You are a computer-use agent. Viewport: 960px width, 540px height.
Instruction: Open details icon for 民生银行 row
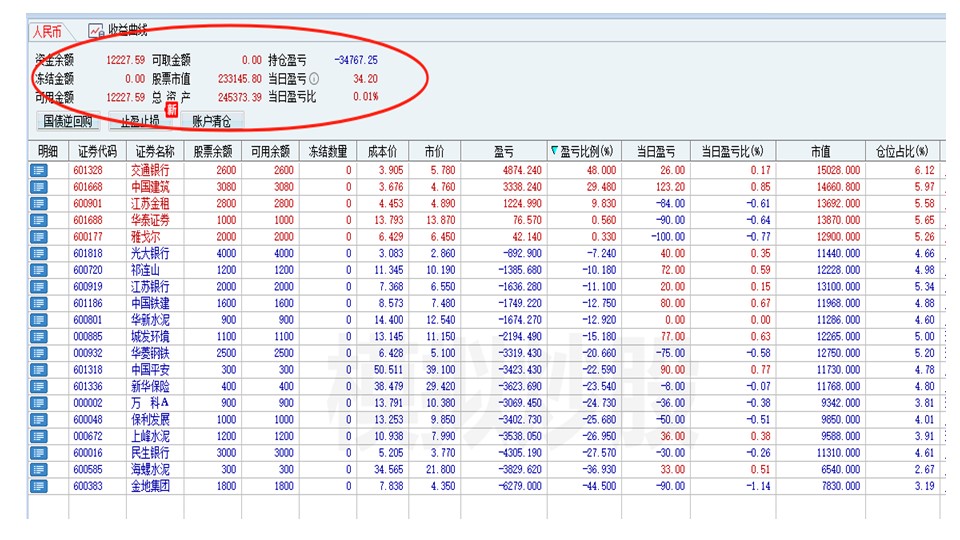(39, 452)
